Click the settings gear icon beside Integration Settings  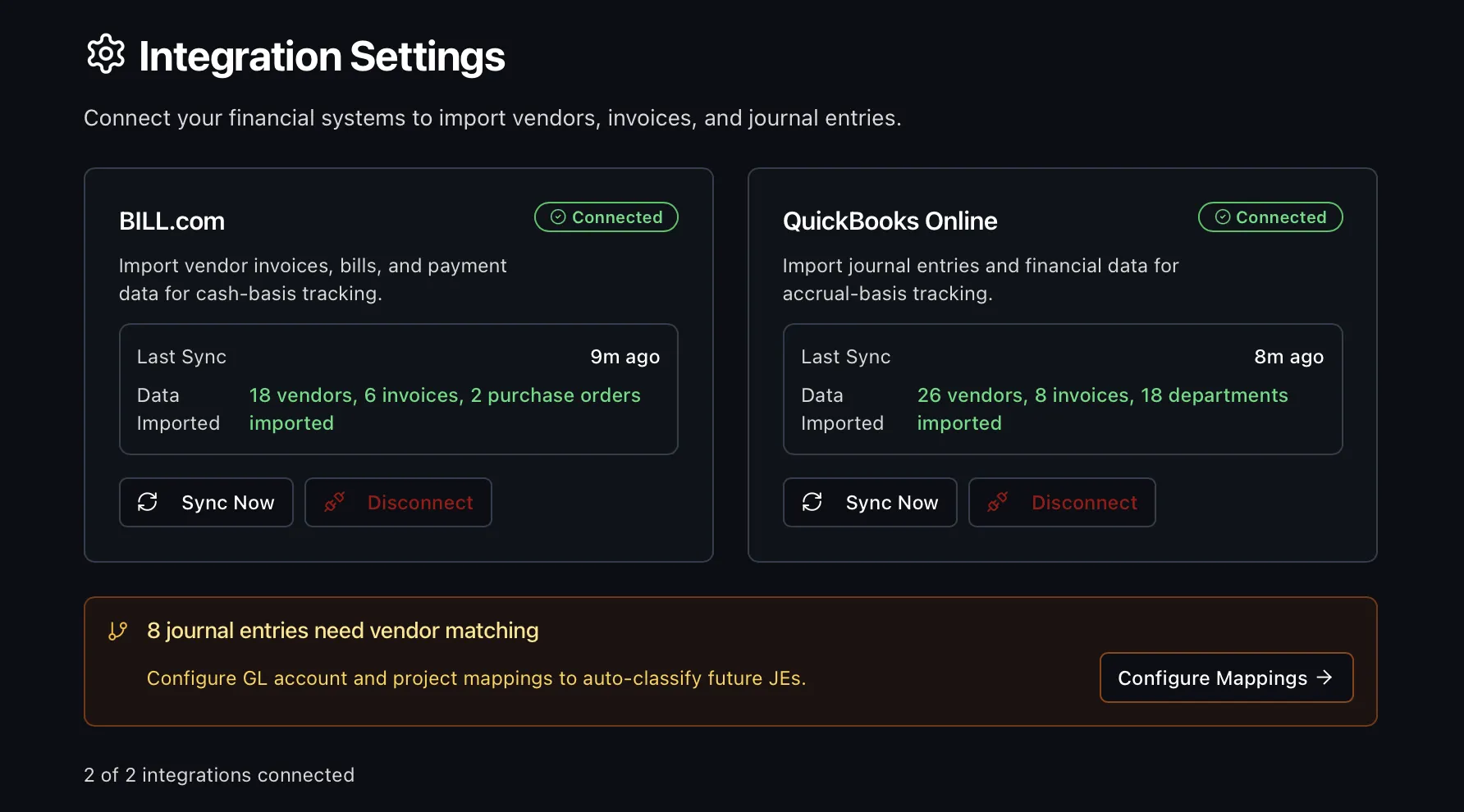coord(105,54)
